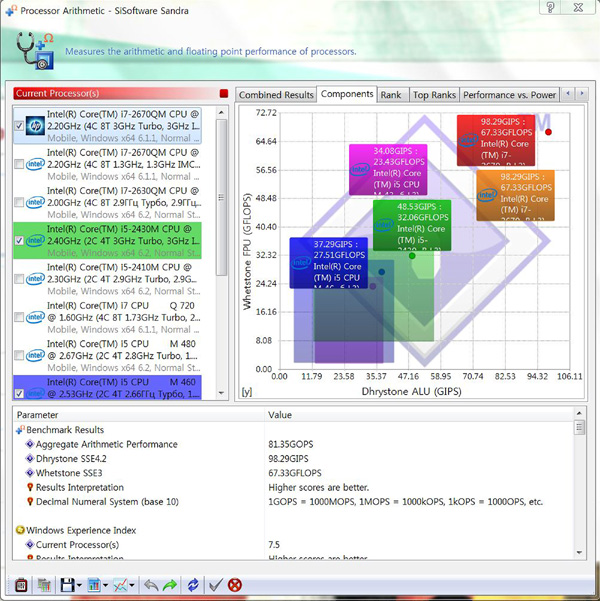Screen dimensions: 600x601
Task: Click processor list scroll-up arrow
Action: coord(221,113)
